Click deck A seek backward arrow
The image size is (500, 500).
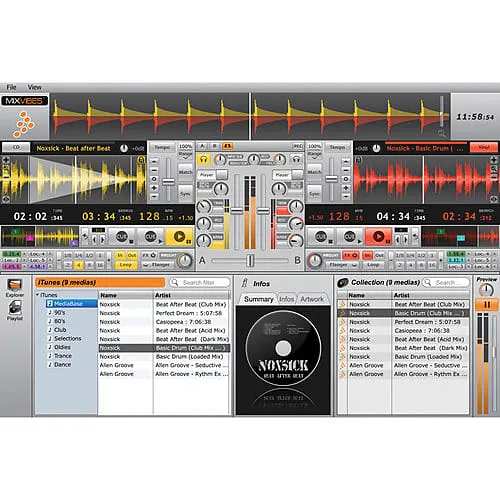(94, 239)
